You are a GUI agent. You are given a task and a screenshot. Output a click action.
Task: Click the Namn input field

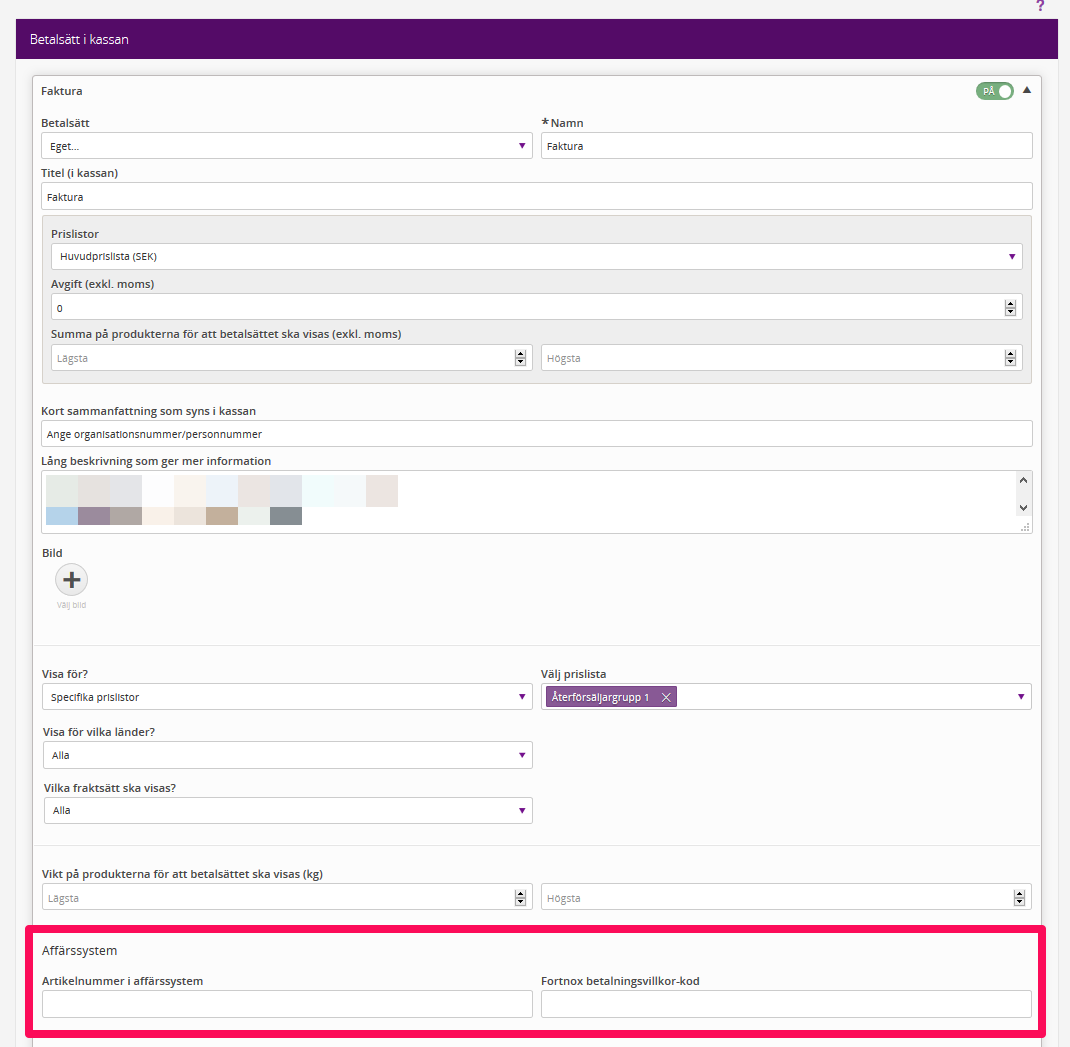(x=786, y=145)
